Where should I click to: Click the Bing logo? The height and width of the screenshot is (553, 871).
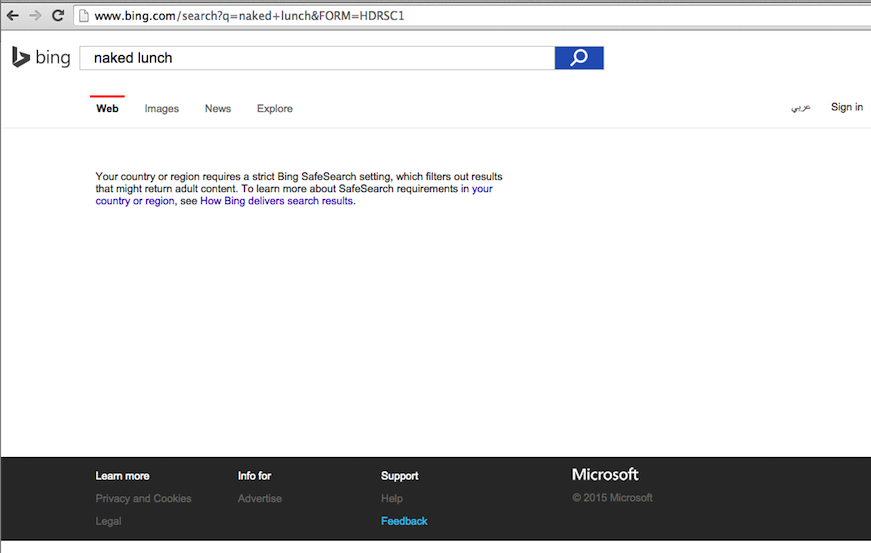click(41, 58)
